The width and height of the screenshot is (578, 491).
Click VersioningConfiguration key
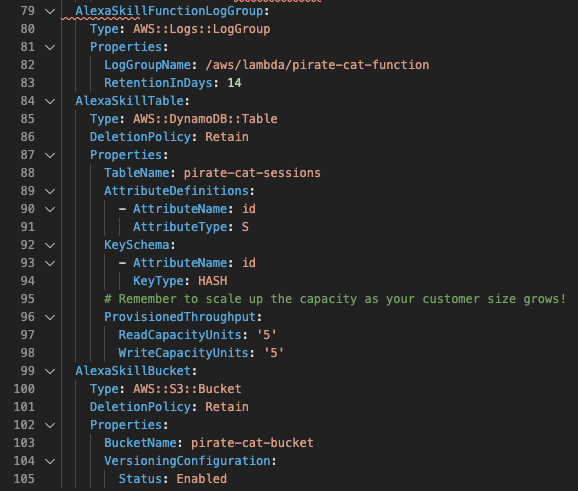[187, 461]
